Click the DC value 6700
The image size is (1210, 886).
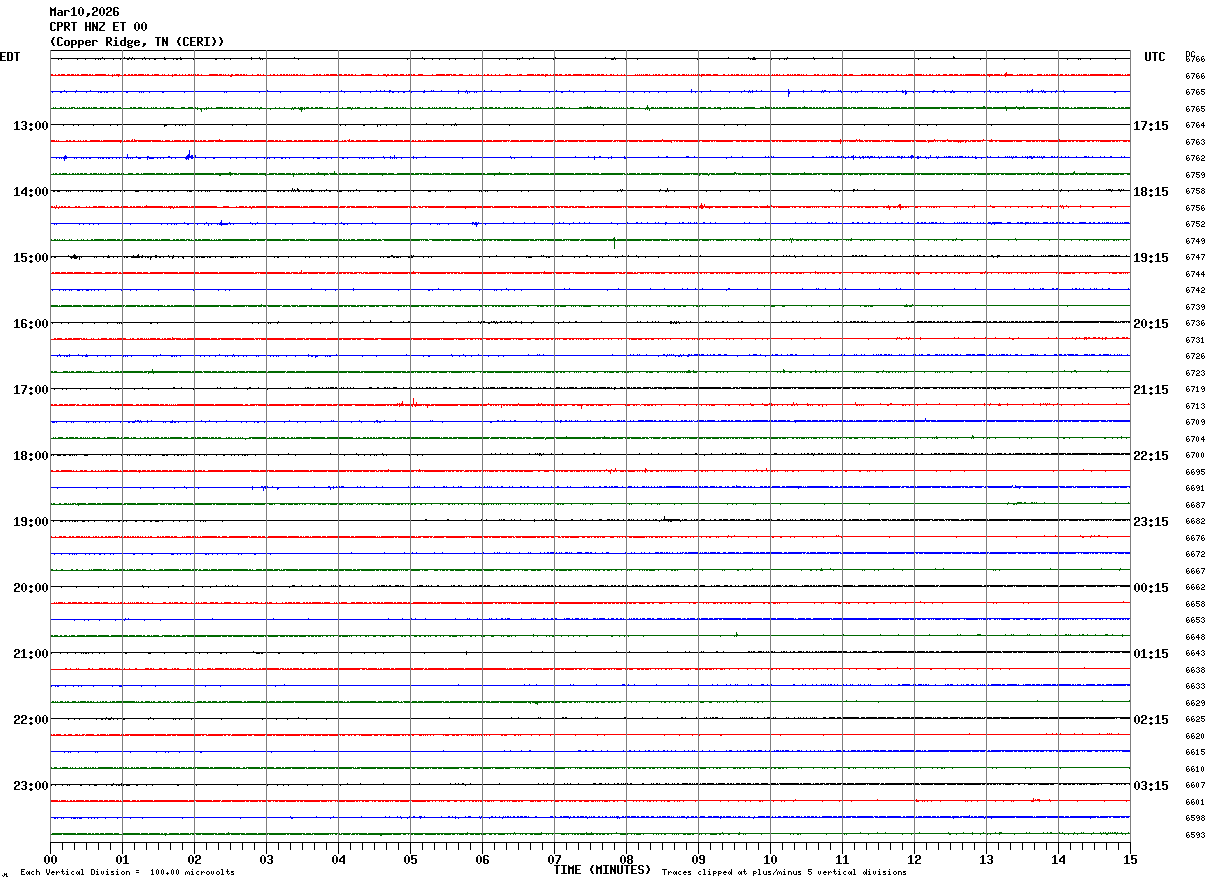pyautogui.click(x=1195, y=456)
